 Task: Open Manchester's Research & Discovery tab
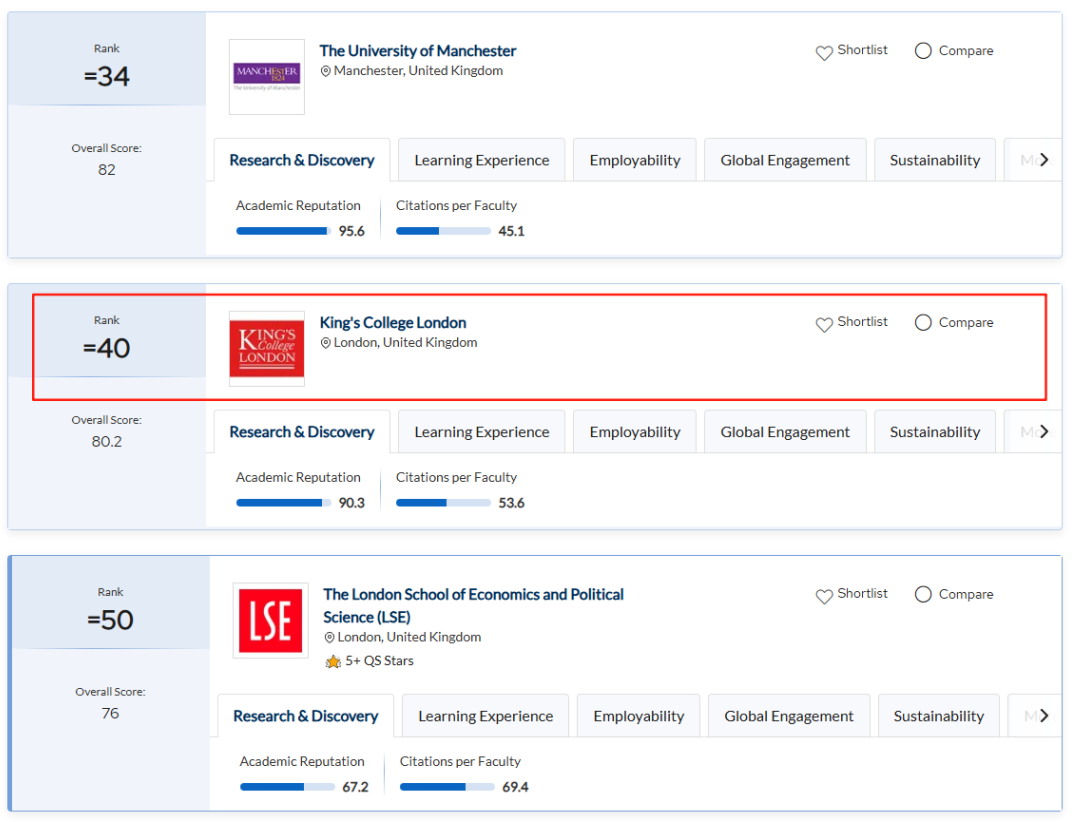(302, 160)
